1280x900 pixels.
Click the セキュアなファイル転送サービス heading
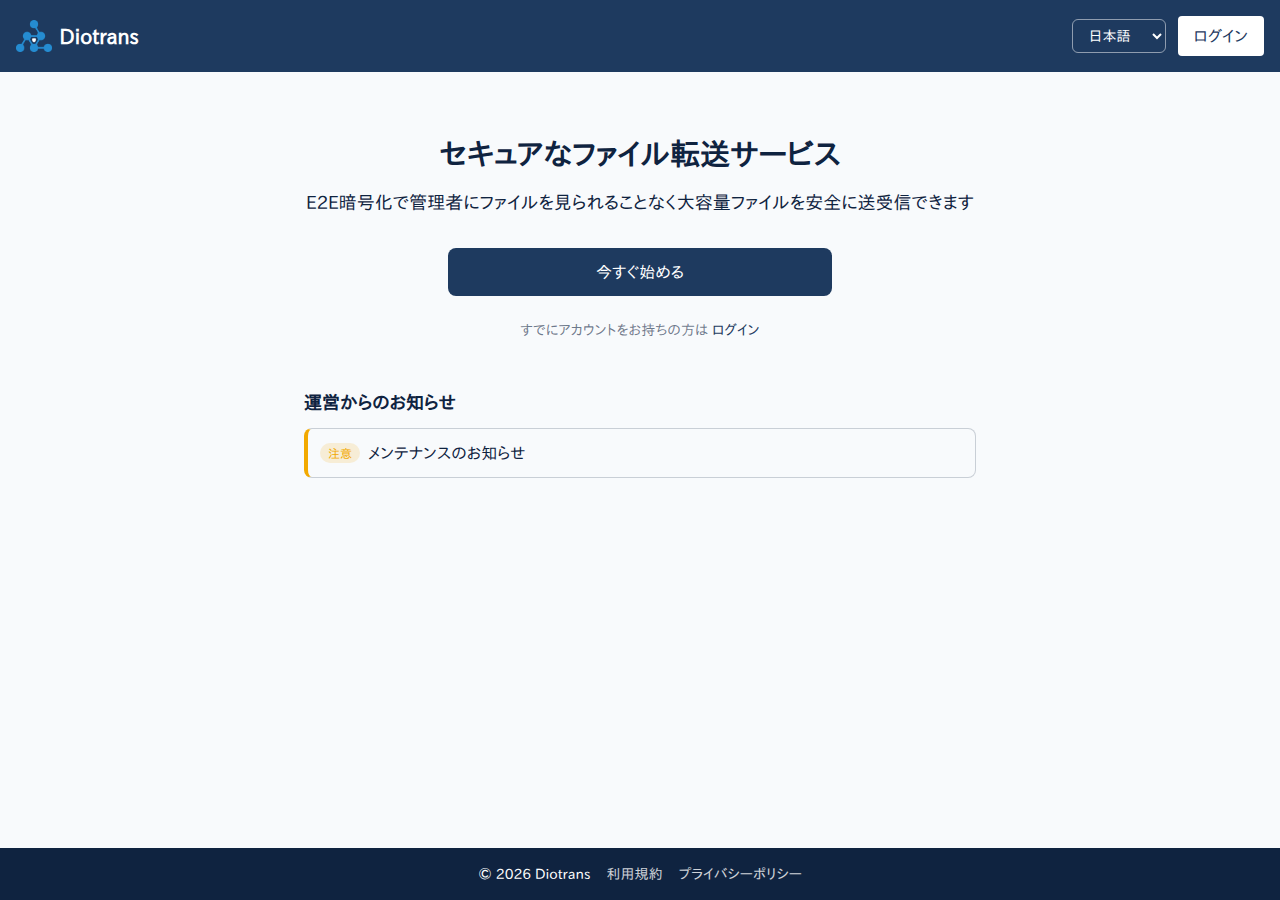tap(640, 154)
